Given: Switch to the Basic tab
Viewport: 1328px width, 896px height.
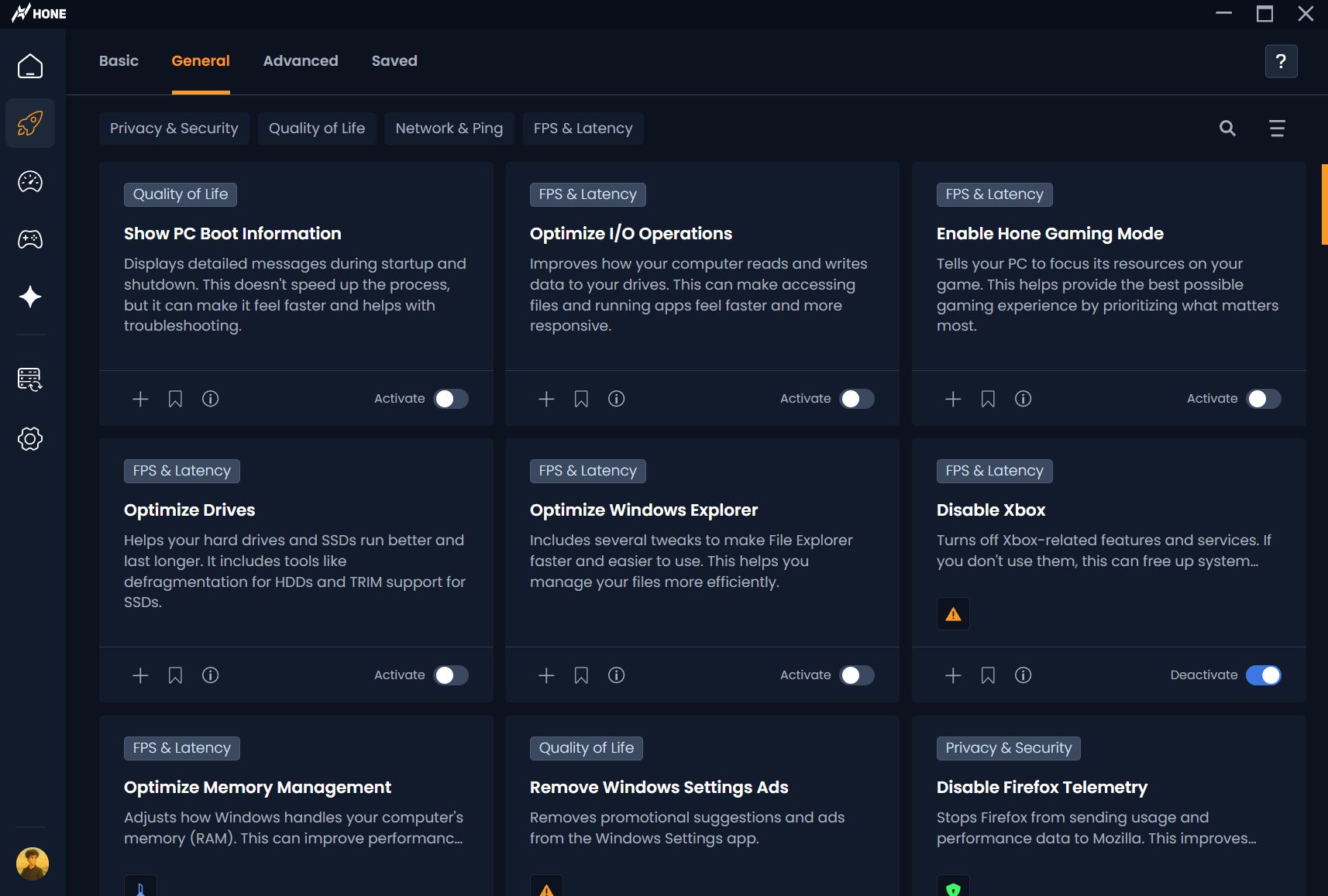Looking at the screenshot, I should (x=119, y=61).
